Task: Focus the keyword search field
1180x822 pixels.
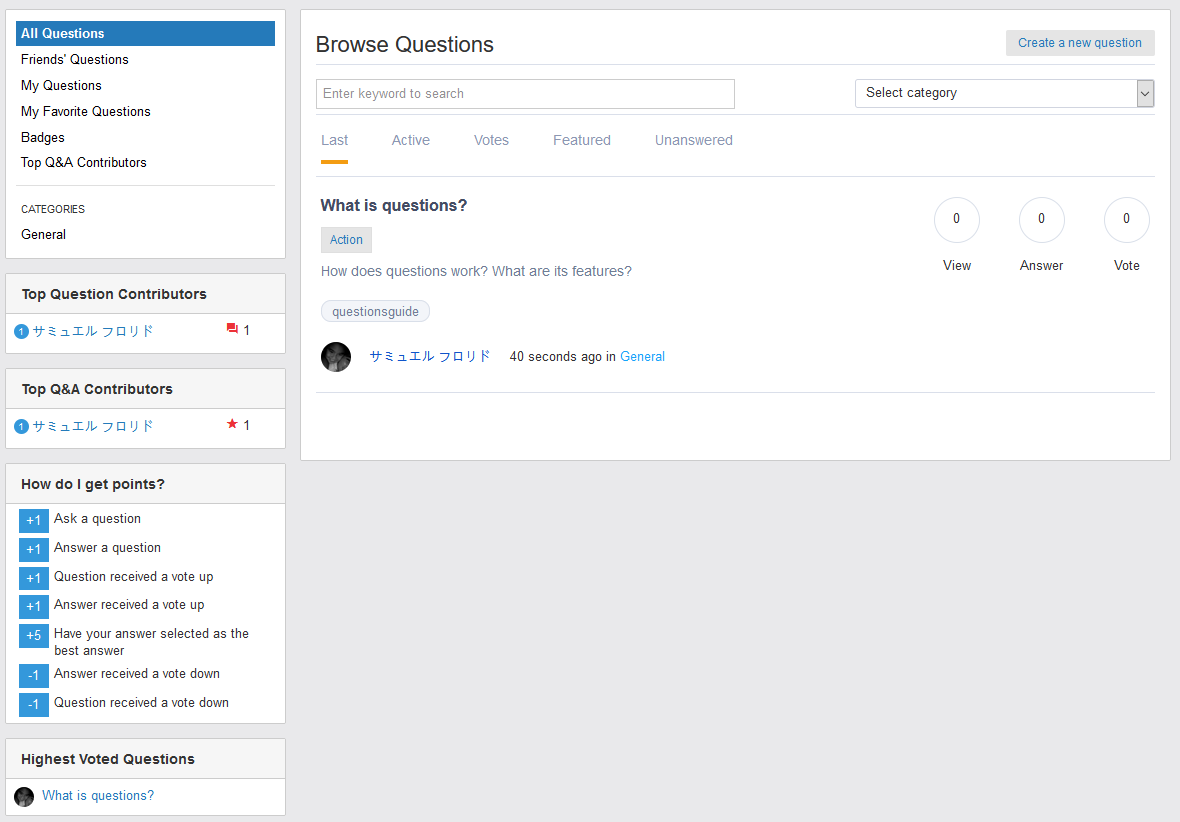Action: point(525,94)
